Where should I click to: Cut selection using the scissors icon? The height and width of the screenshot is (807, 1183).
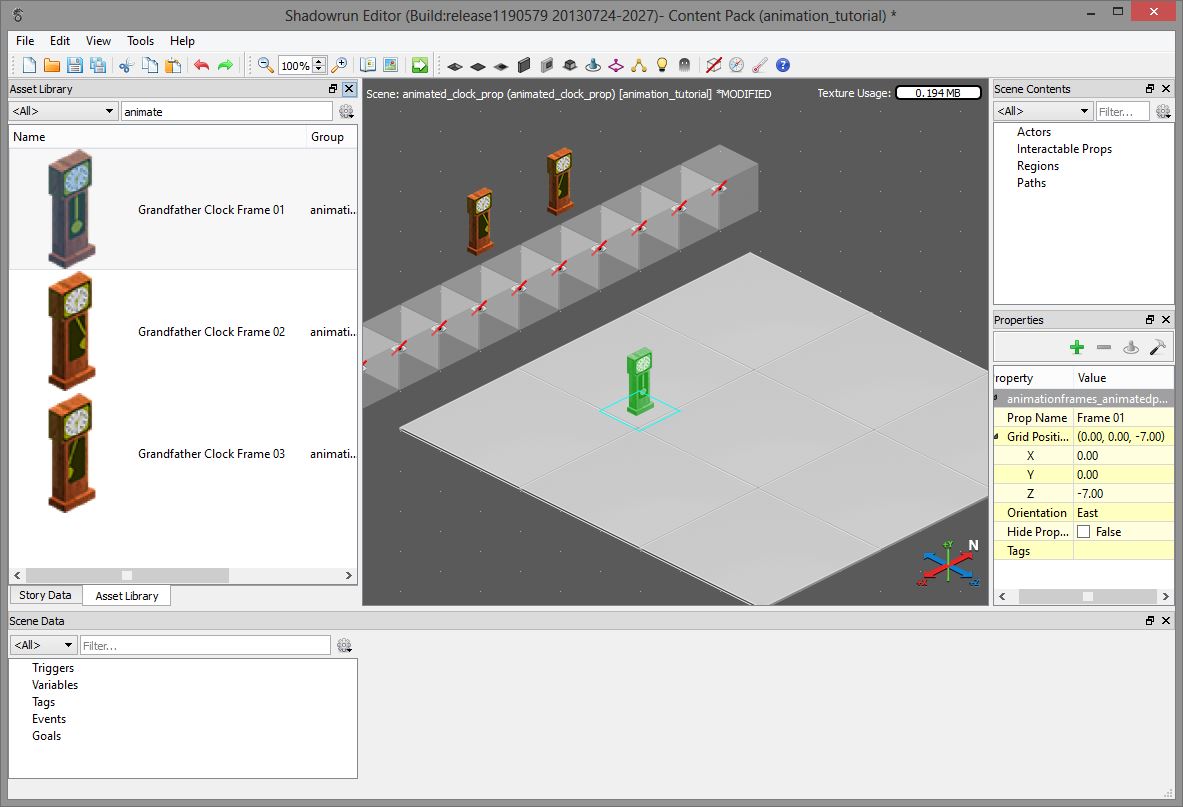[126, 66]
